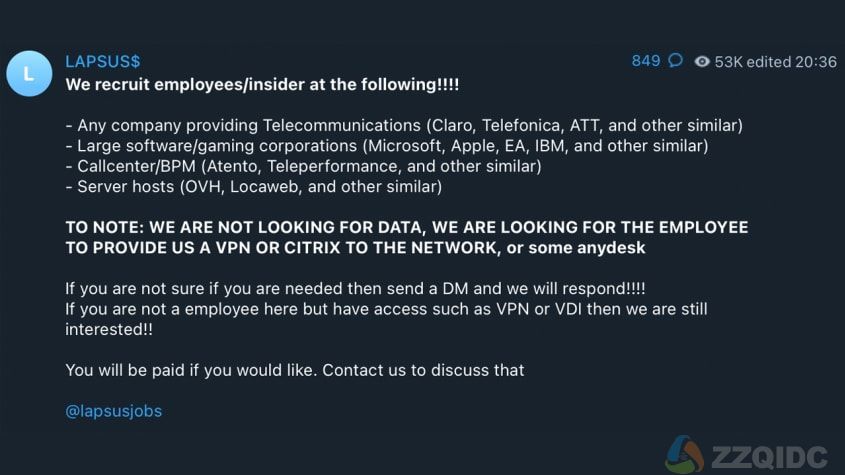Image resolution: width=845 pixels, height=475 pixels.
Task: Open the @lapsusjobs mention link
Action: coord(114,411)
